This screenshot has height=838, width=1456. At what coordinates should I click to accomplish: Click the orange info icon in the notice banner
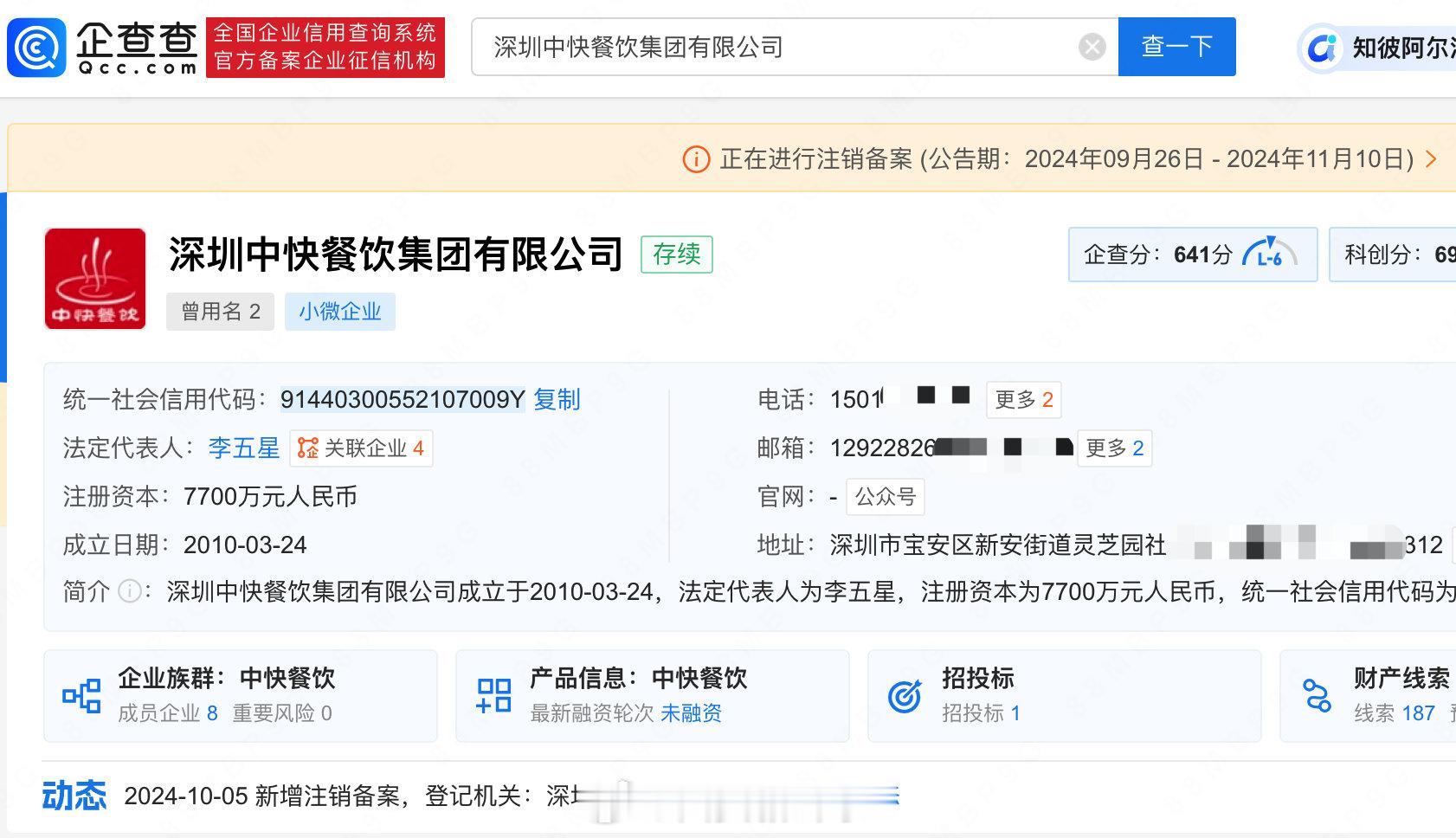tap(696, 159)
